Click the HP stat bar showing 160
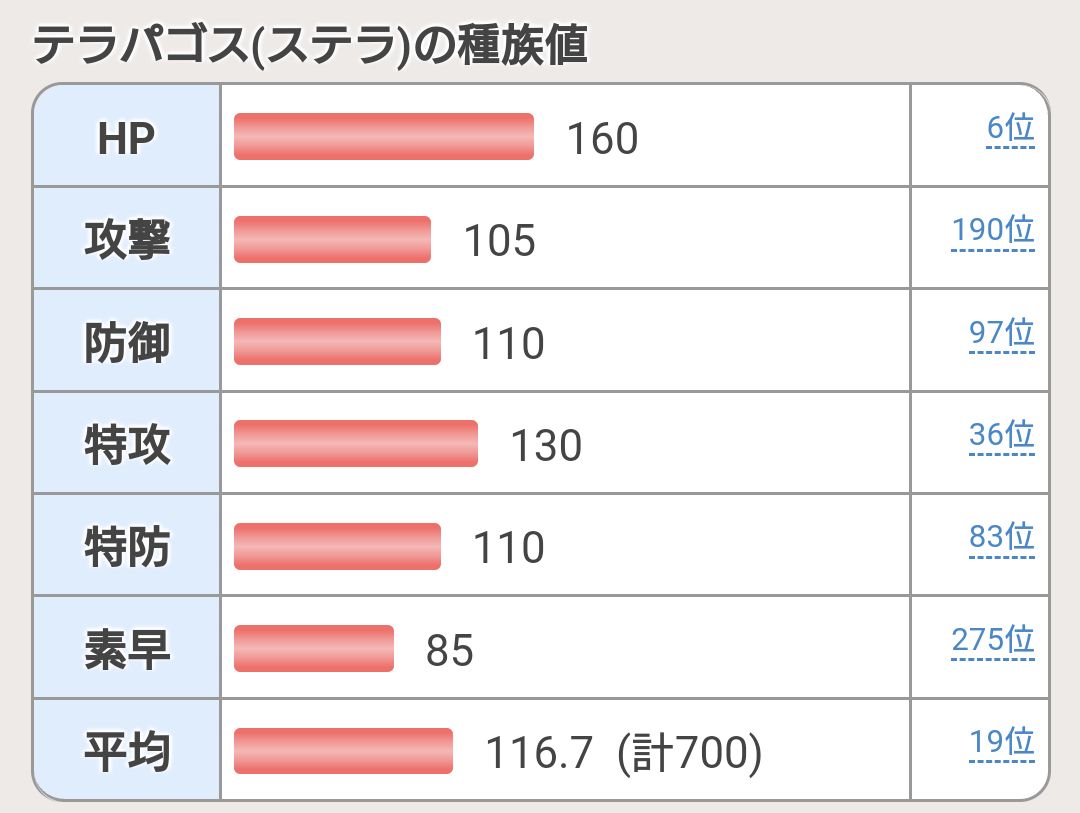 pyautogui.click(x=383, y=137)
